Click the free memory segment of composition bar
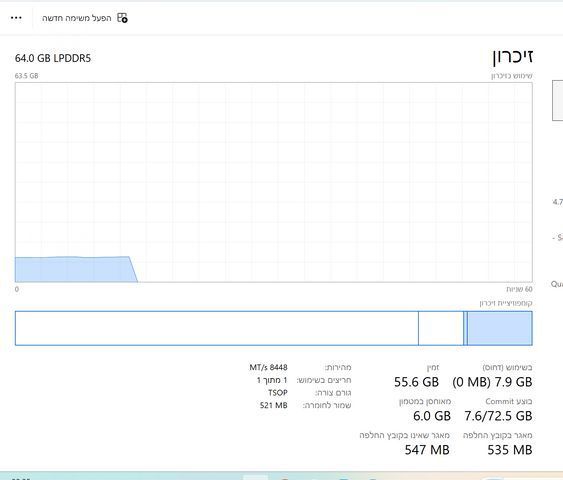 point(217,328)
